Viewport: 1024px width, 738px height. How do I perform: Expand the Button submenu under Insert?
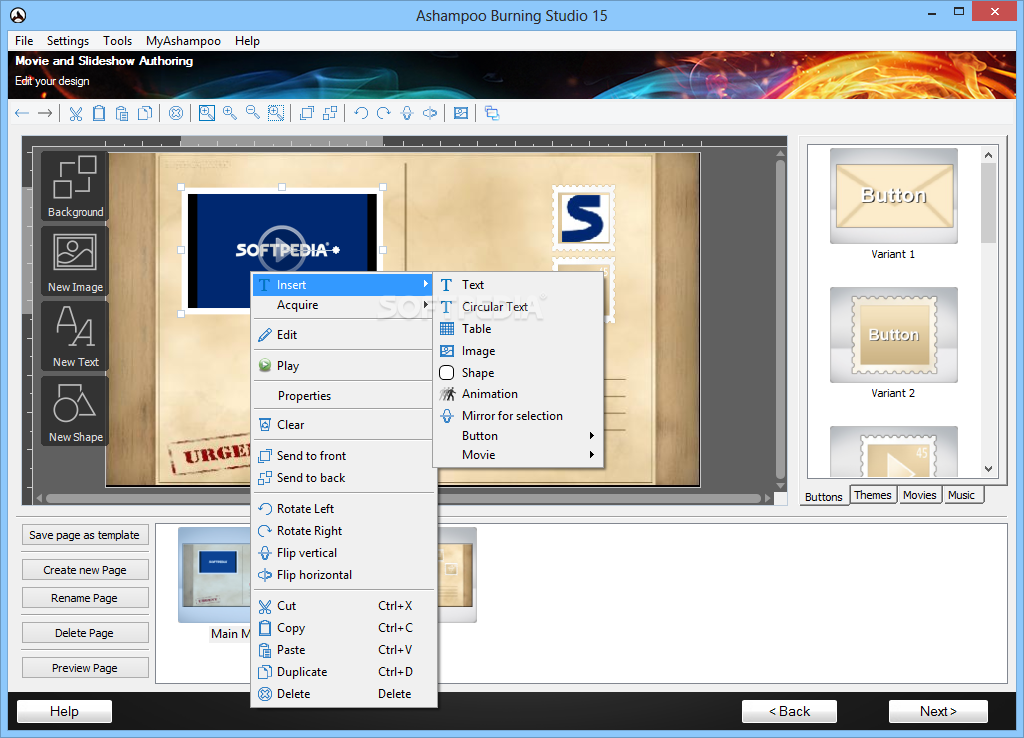518,436
